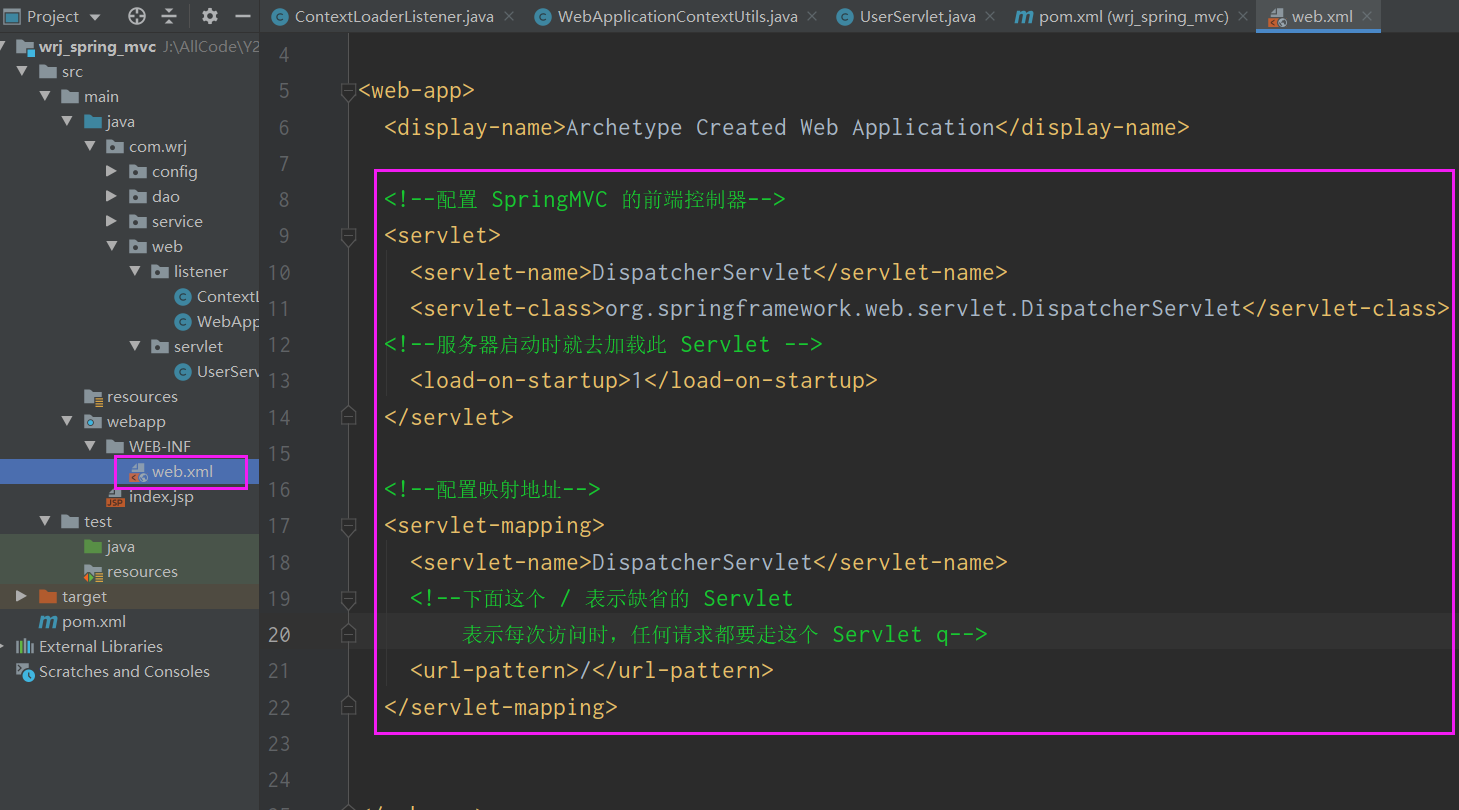Screen dimensions: 1459x810
Task: Fold the web-app tag at line 5
Action: tap(348, 91)
